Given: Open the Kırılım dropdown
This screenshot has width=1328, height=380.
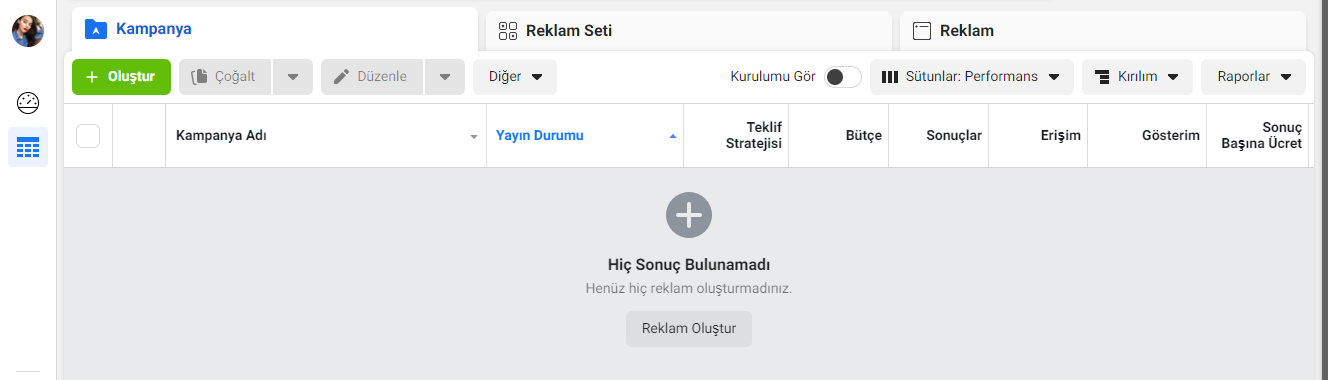Looking at the screenshot, I should coord(1137,77).
